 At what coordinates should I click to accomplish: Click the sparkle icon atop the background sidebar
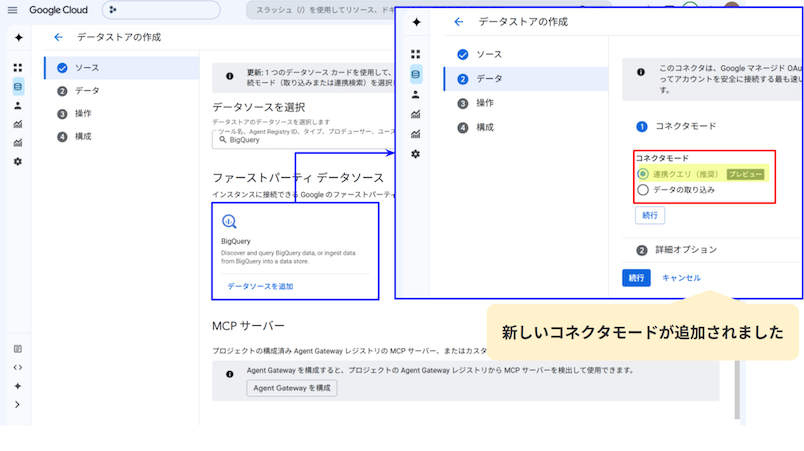(18, 37)
